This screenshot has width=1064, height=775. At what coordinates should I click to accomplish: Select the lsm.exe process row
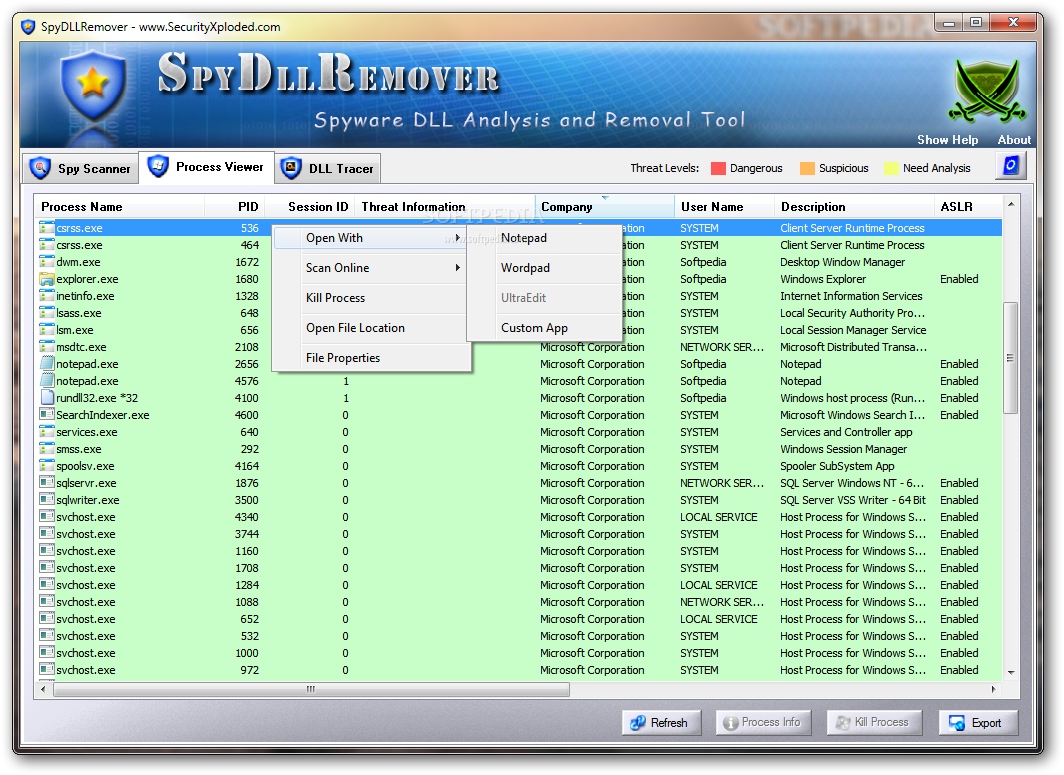[x=518, y=330]
